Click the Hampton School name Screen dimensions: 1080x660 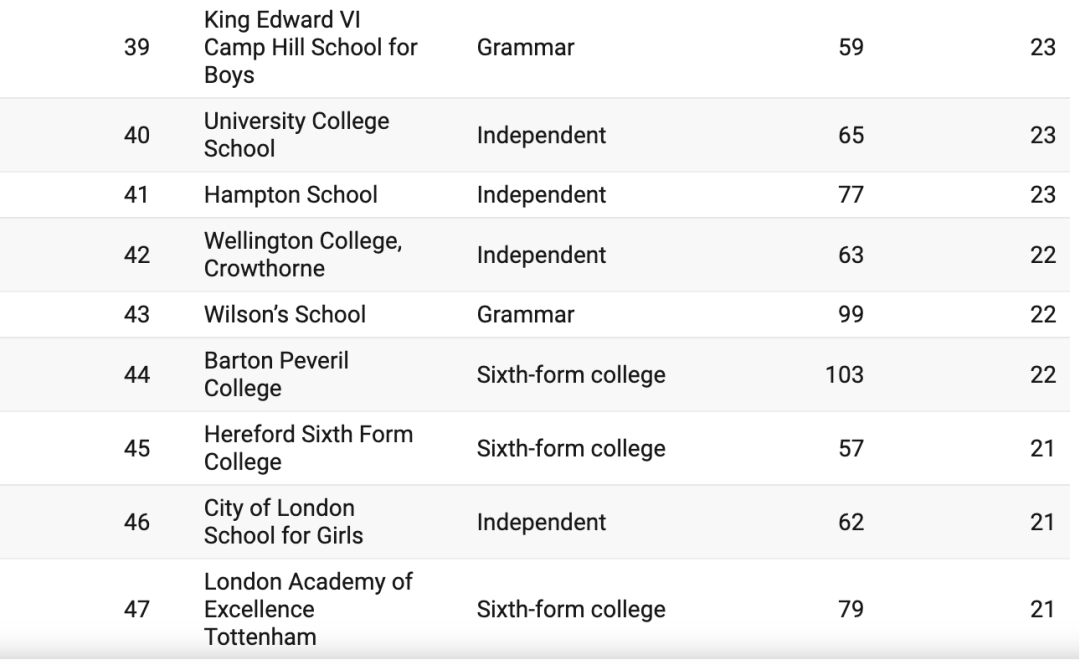coord(290,195)
